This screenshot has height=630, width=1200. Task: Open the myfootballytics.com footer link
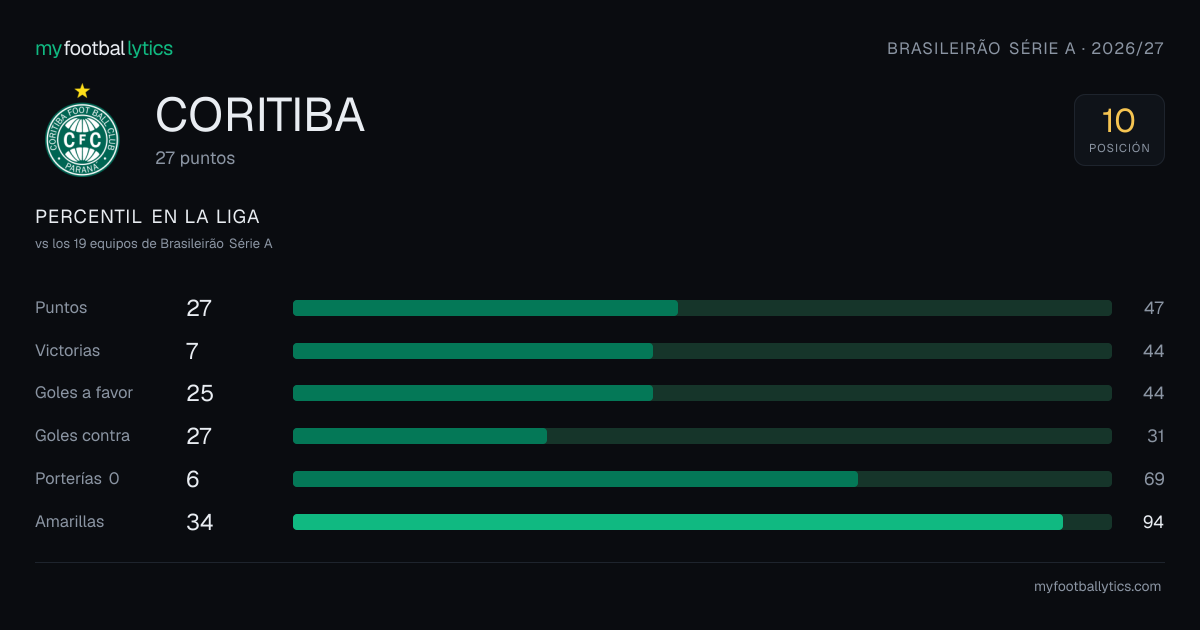[1097, 587]
